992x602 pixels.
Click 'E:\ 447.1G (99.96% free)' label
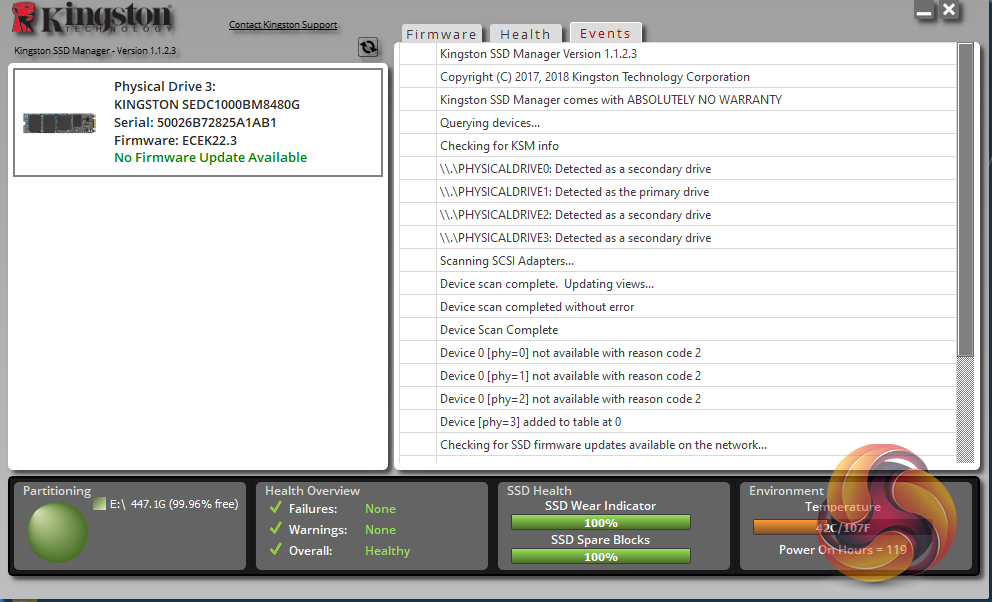tap(174, 504)
